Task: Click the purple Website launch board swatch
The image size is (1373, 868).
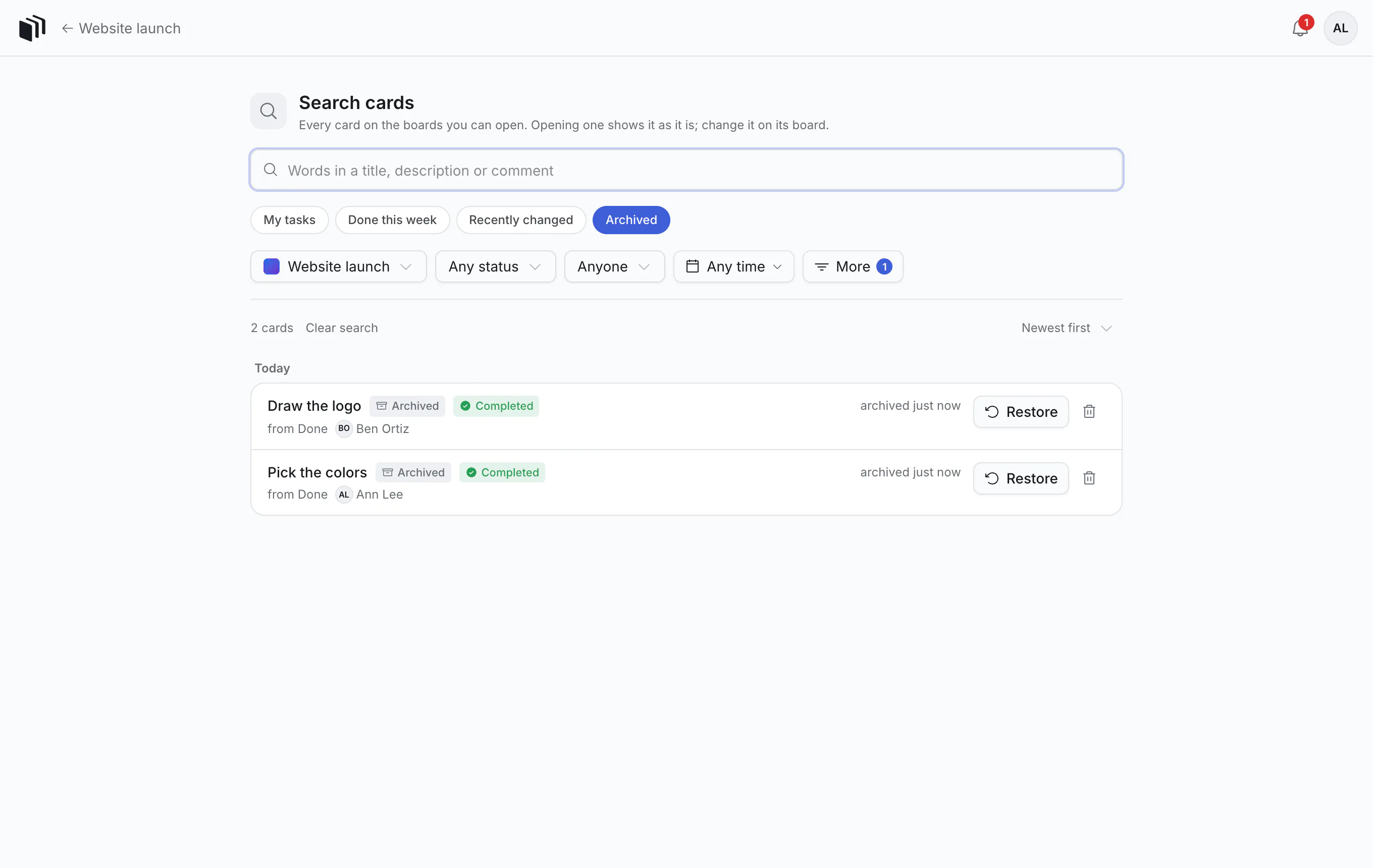Action: tap(272, 266)
